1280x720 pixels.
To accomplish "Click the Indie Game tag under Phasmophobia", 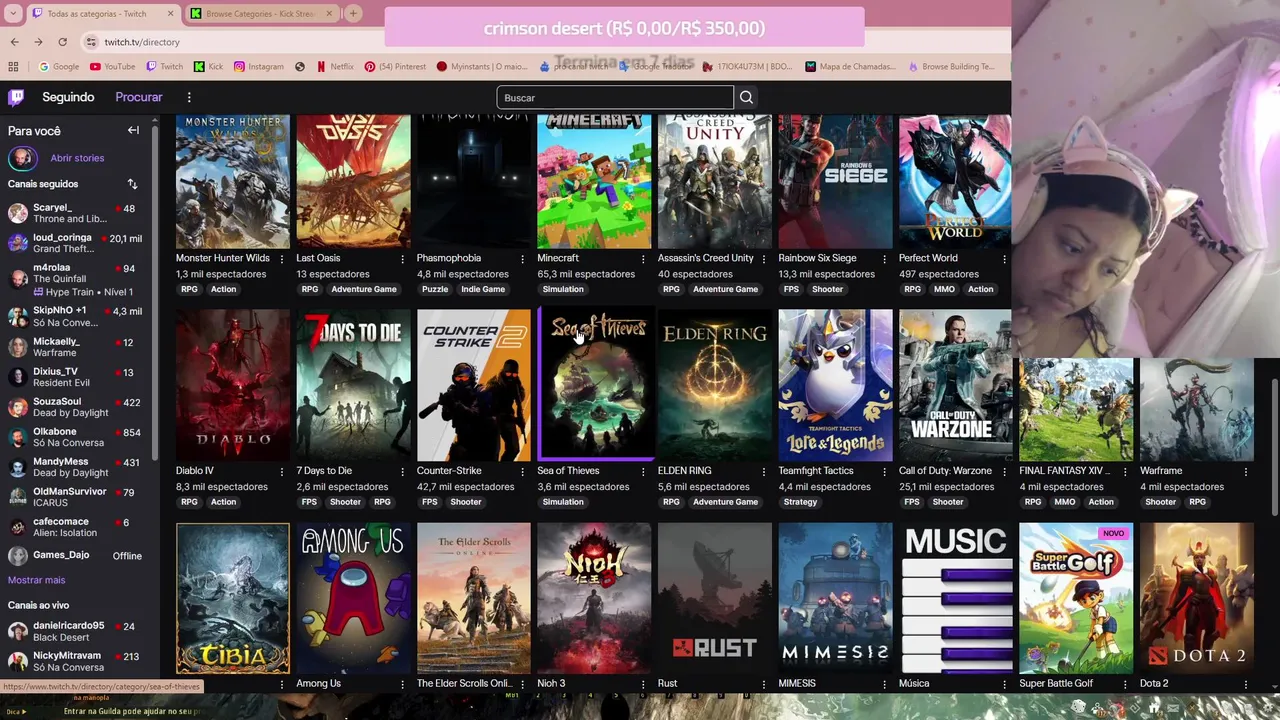I will [483, 289].
